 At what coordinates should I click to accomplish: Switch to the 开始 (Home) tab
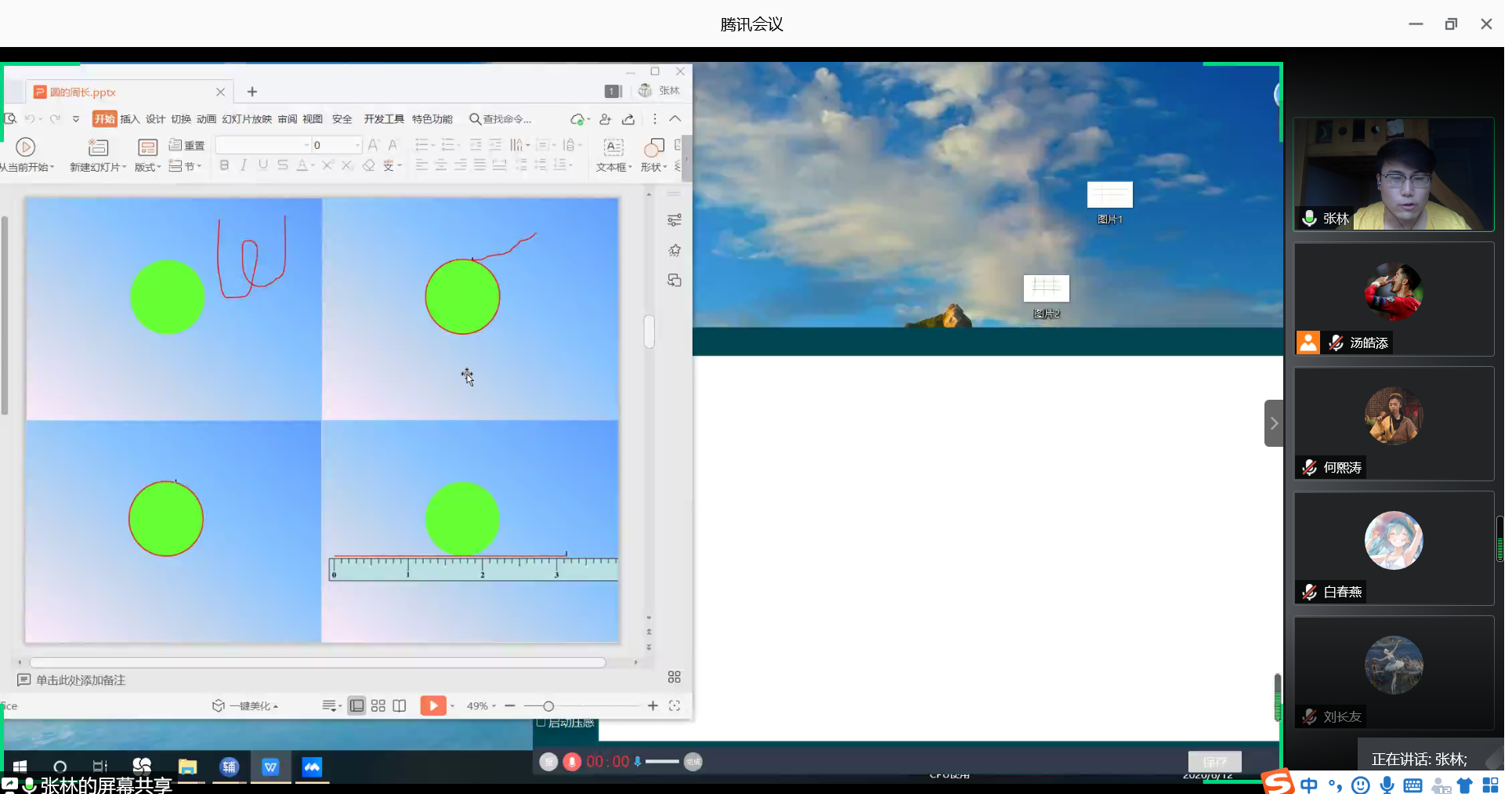(x=104, y=119)
